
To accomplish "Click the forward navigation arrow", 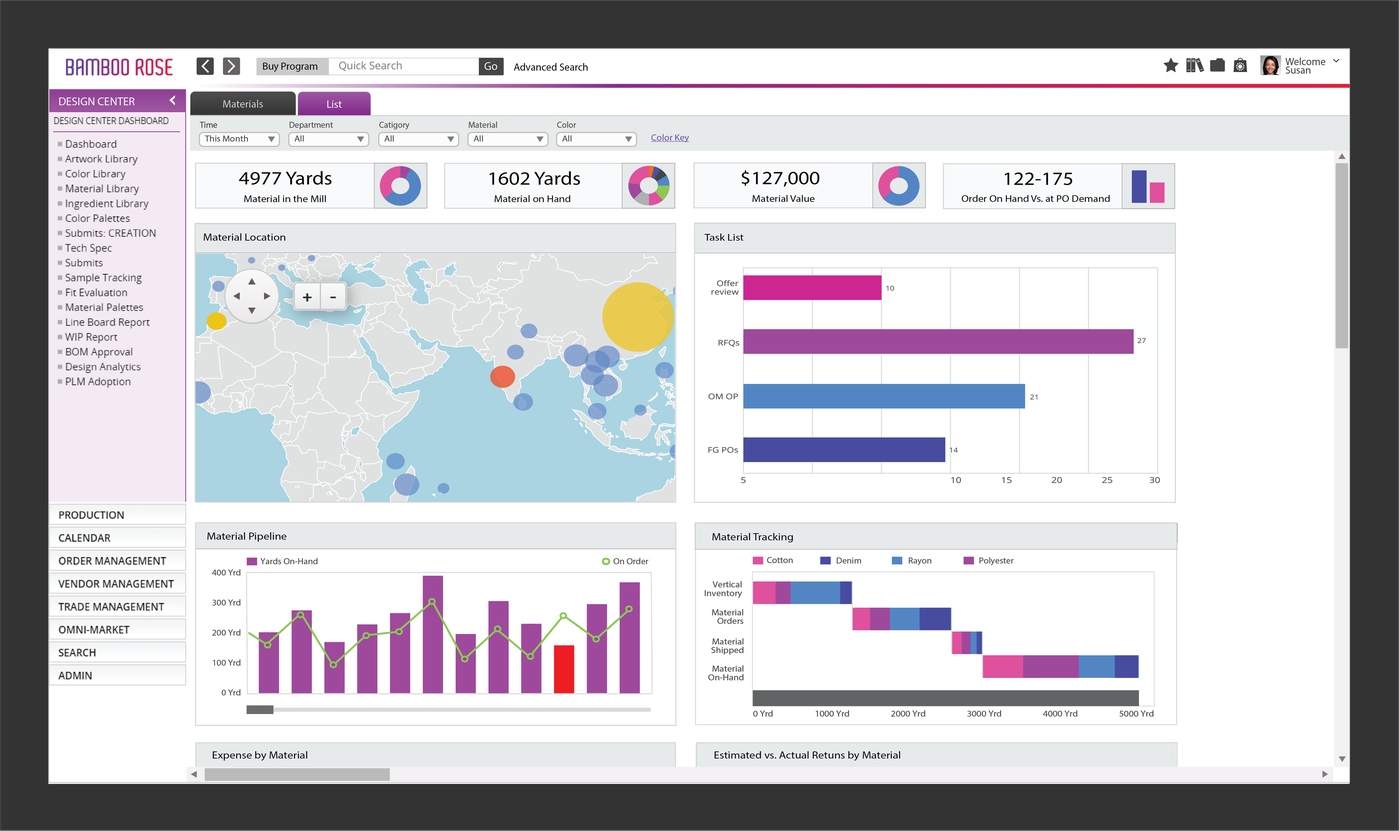I will coord(231,66).
